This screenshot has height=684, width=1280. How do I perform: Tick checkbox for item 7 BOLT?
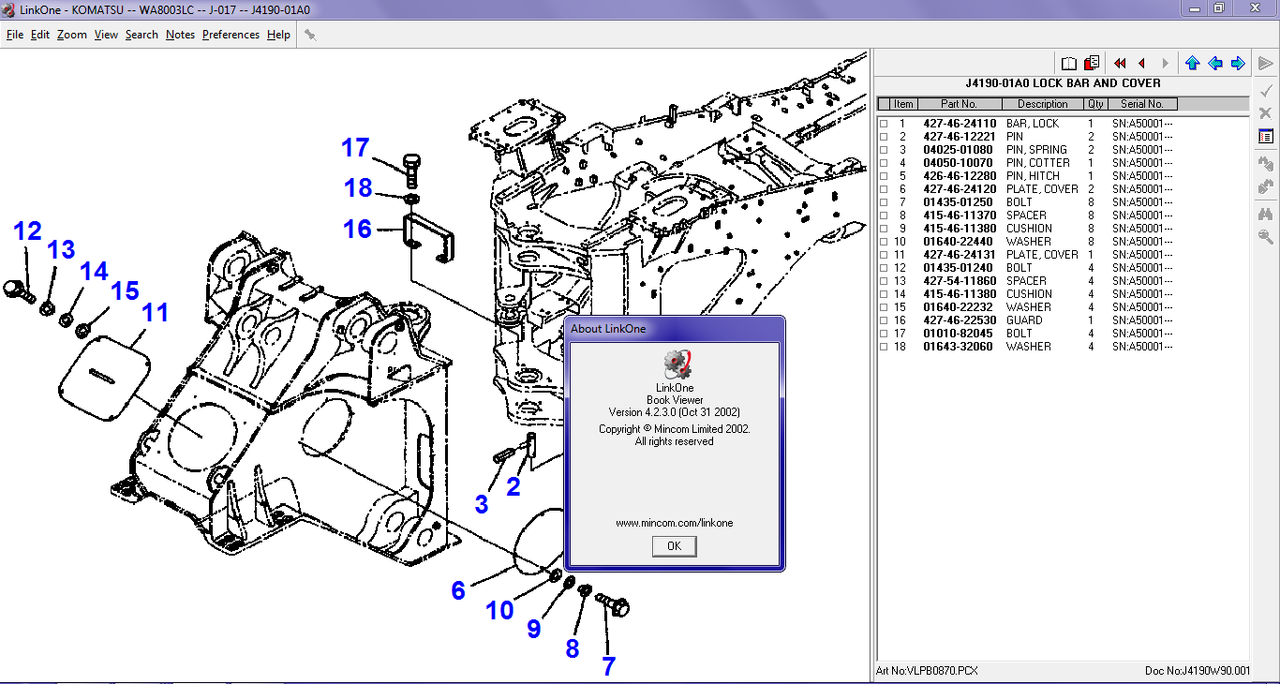click(x=884, y=203)
